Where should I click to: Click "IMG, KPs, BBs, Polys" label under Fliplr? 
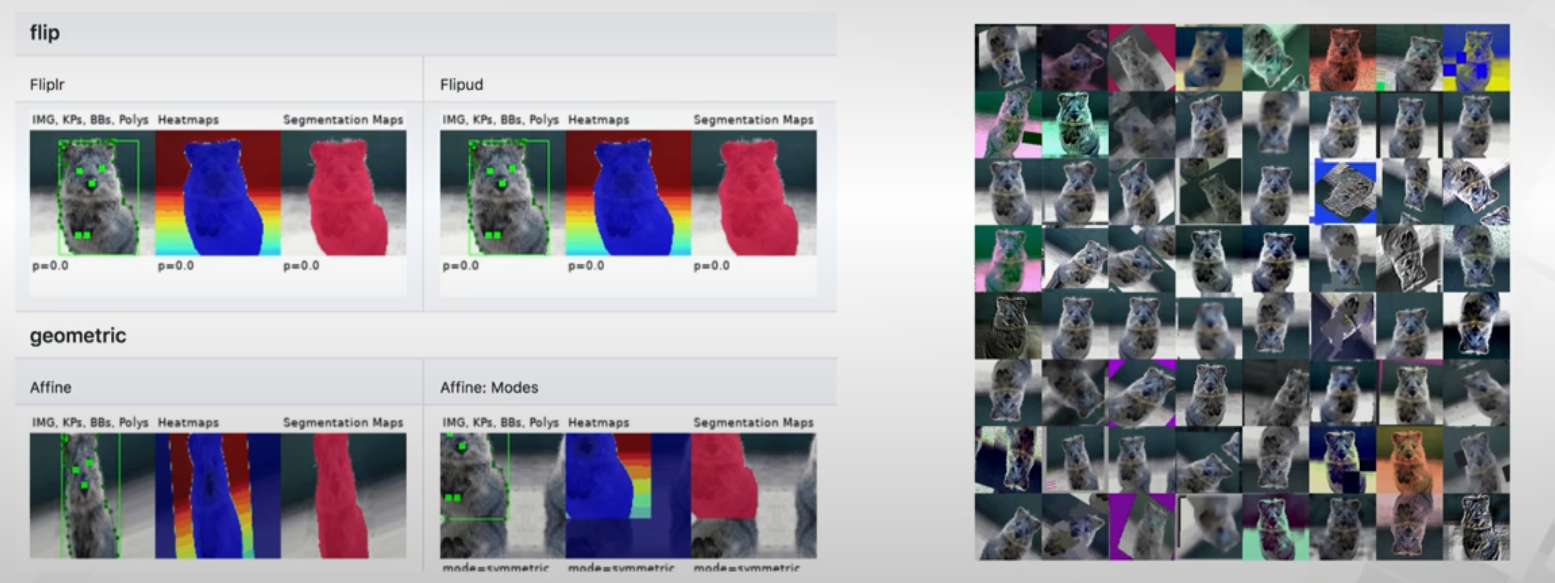[90, 120]
